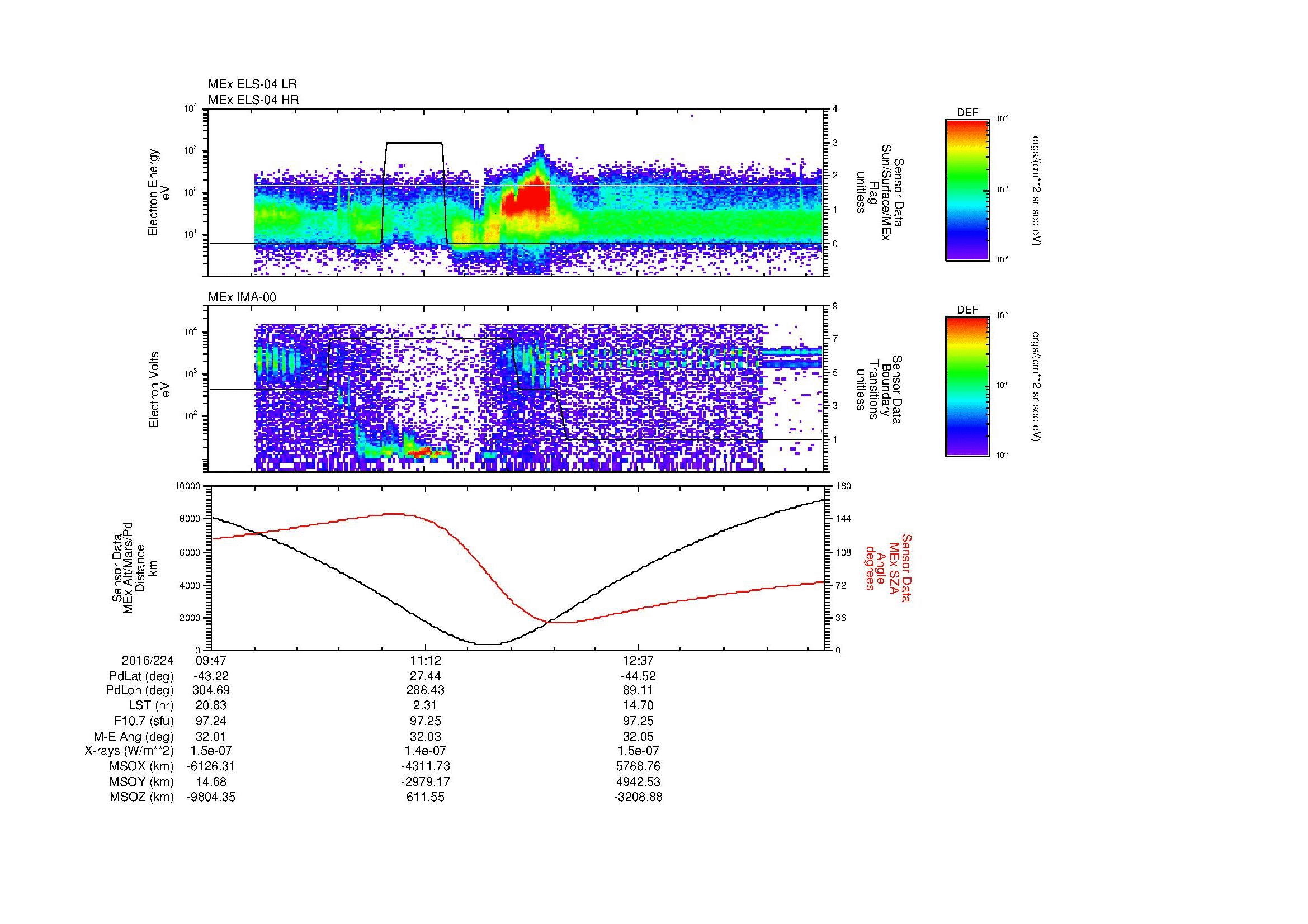Click time tick label '12:37'
The image size is (1308, 924).
[x=638, y=660]
